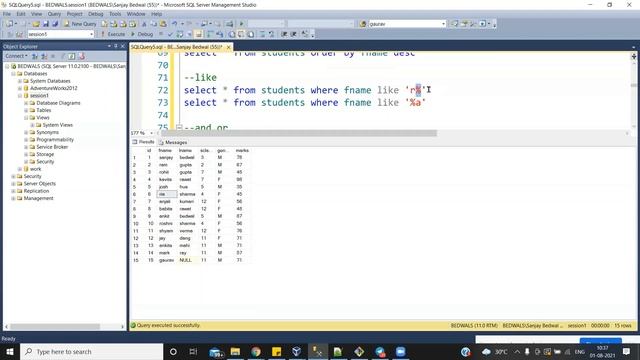Switch to the Messages tab
The height and width of the screenshot is (360, 640).
pyautogui.click(x=173, y=142)
